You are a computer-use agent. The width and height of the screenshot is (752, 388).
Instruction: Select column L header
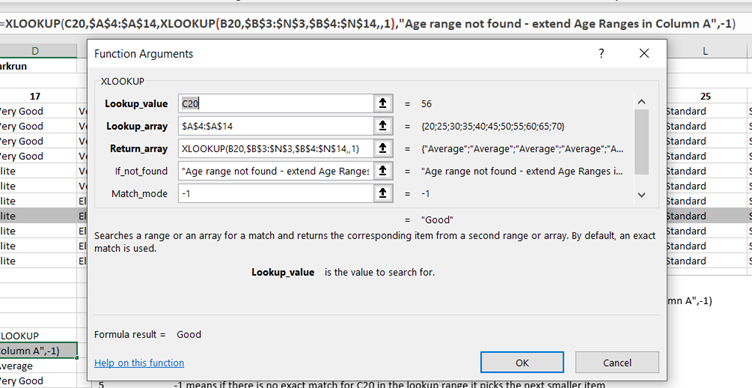point(705,51)
